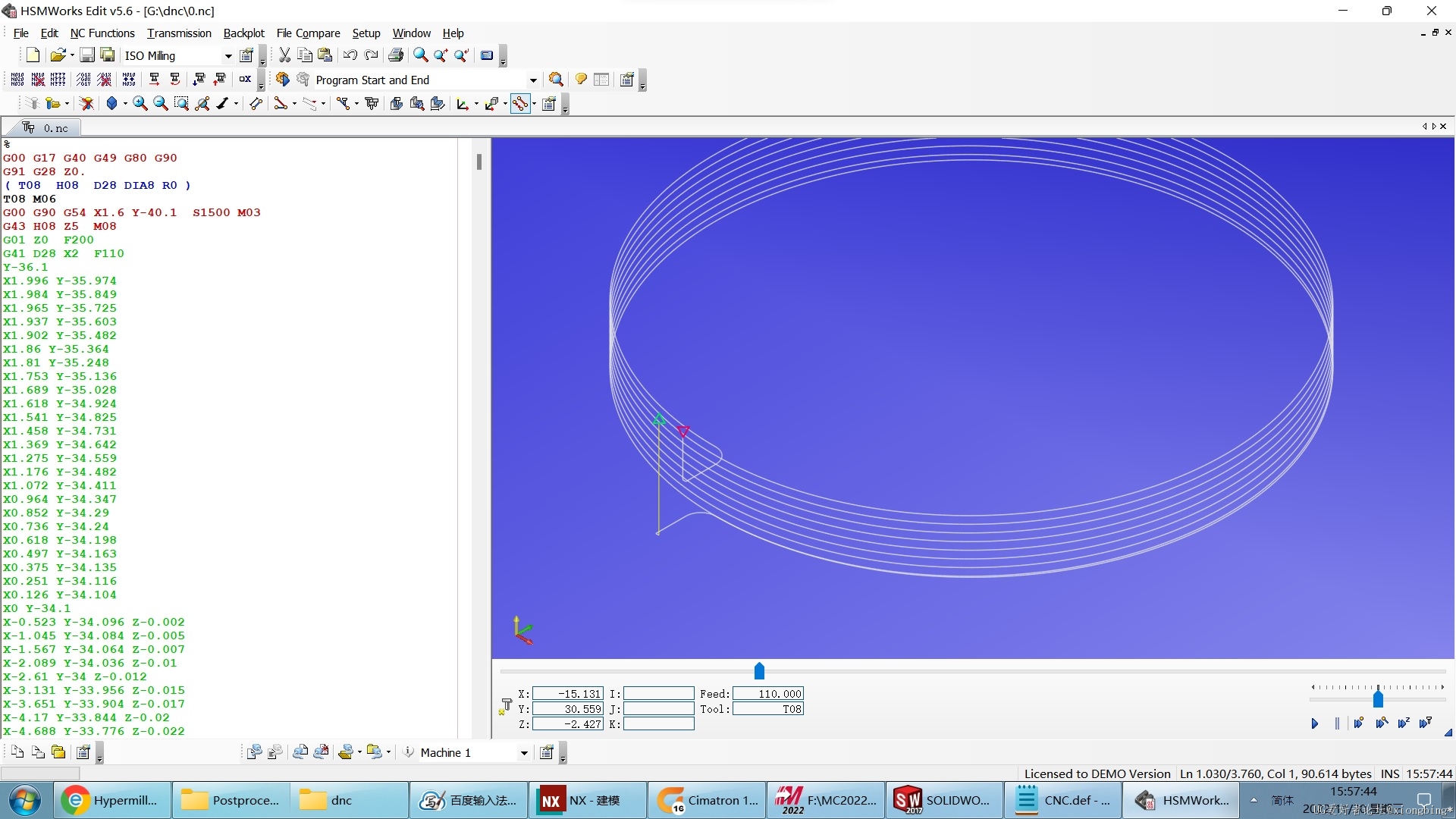Click the Tool field showing T08
This screenshot has height=819, width=1456.
click(768, 709)
